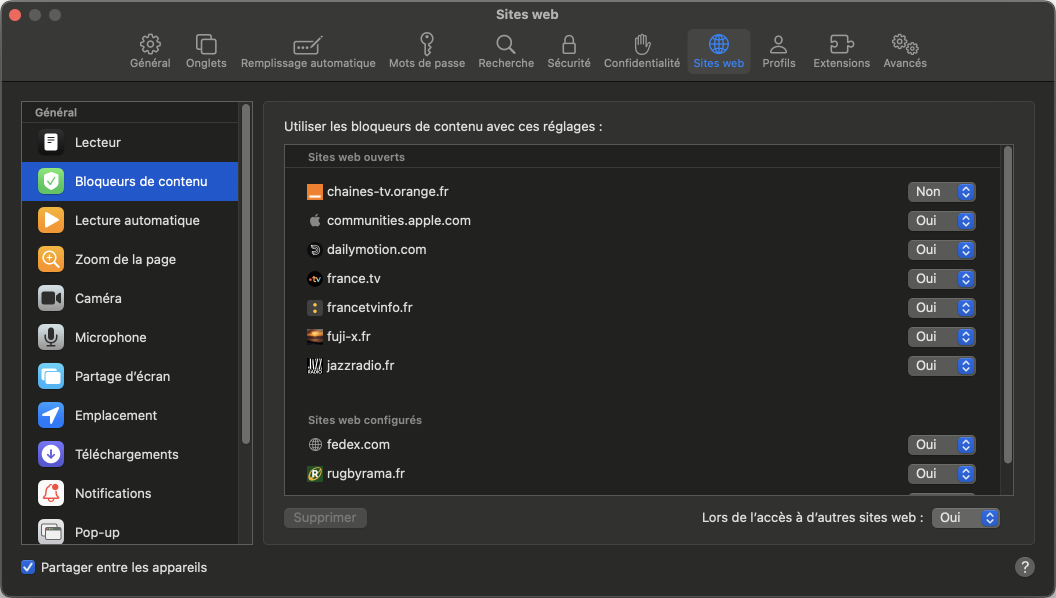Image resolution: width=1056 pixels, height=598 pixels.
Task: Select the fuji-x.fr site row
Action: [x=642, y=337]
